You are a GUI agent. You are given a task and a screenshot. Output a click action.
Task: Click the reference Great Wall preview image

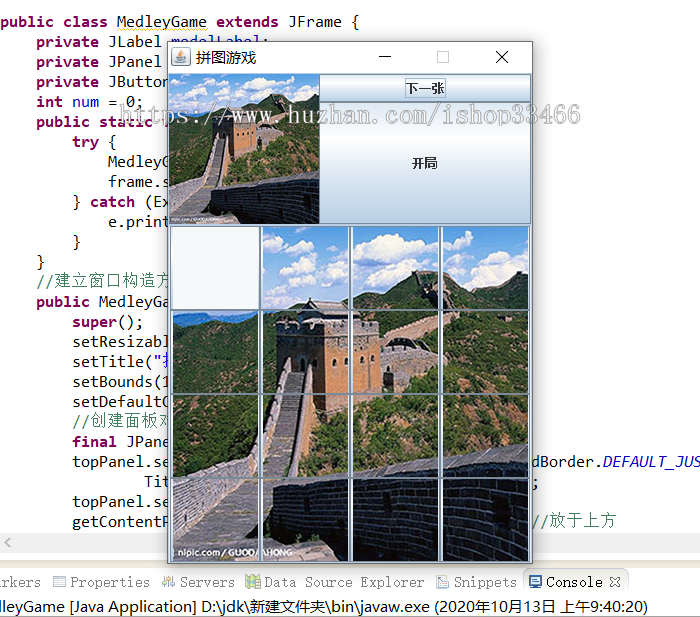244,149
